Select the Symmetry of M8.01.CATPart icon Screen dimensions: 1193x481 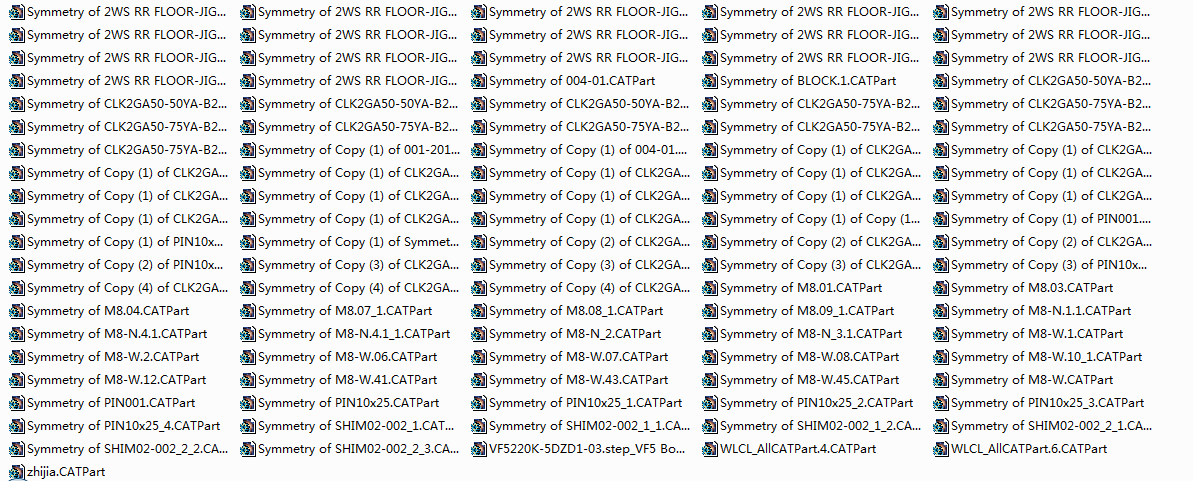[711, 288]
